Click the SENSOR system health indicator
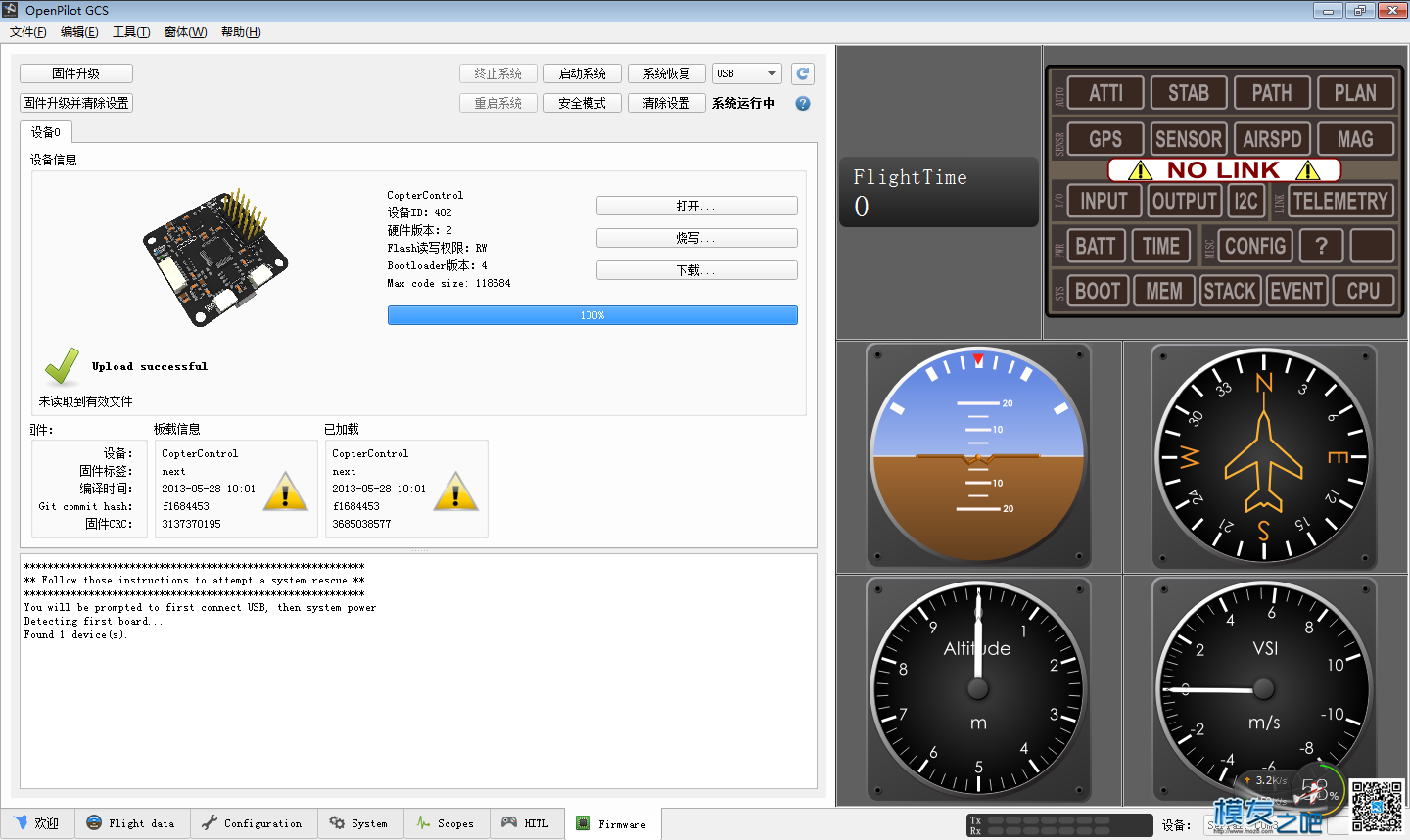Image resolution: width=1410 pixels, height=840 pixels. (1189, 139)
